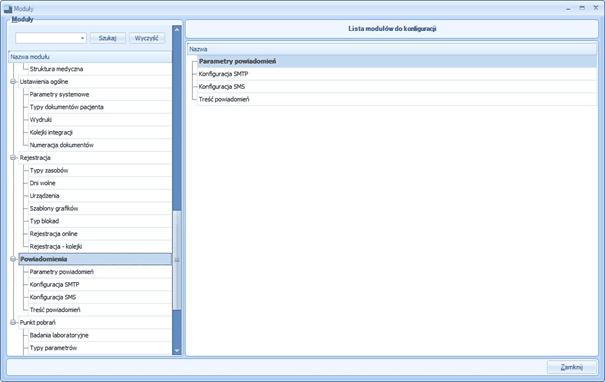This screenshot has width=605, height=382.
Task: Select Badania laboratoryjne tree item
Action: coord(59,335)
